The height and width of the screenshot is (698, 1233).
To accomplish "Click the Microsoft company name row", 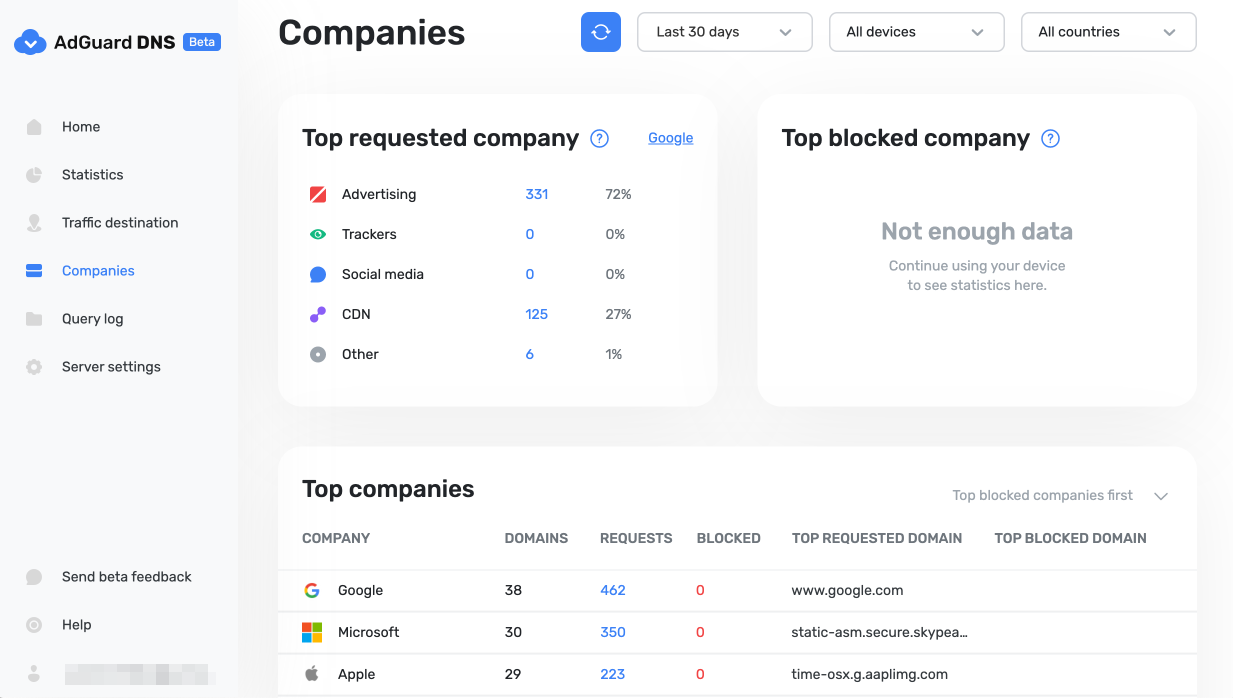I will [x=368, y=633].
